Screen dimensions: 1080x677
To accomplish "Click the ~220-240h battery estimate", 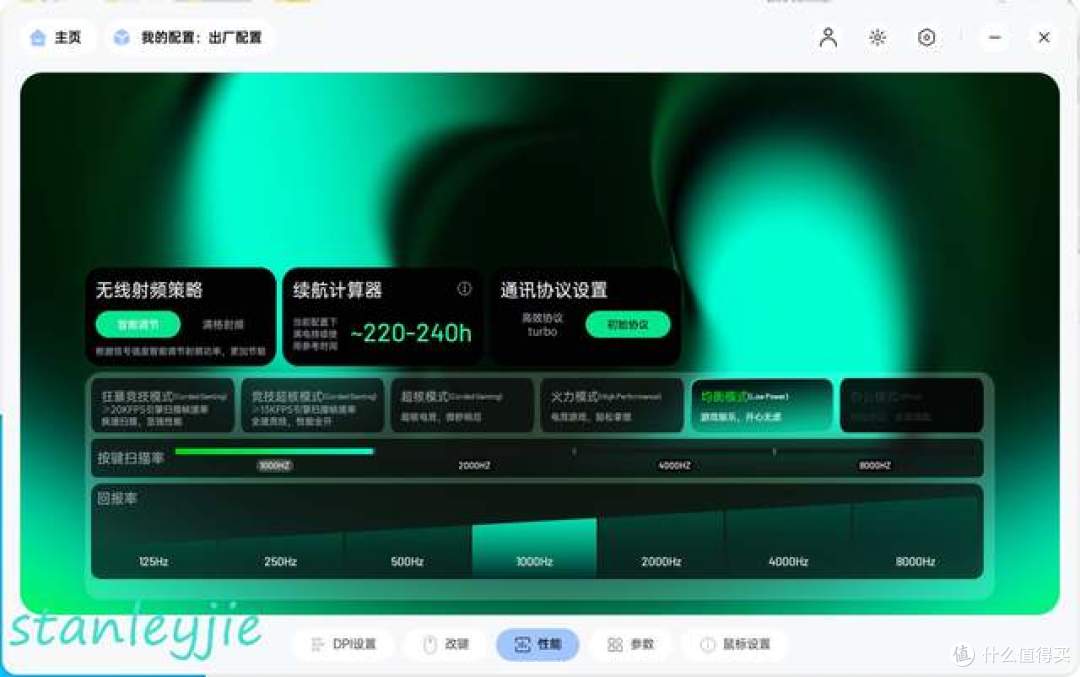I will (411, 333).
